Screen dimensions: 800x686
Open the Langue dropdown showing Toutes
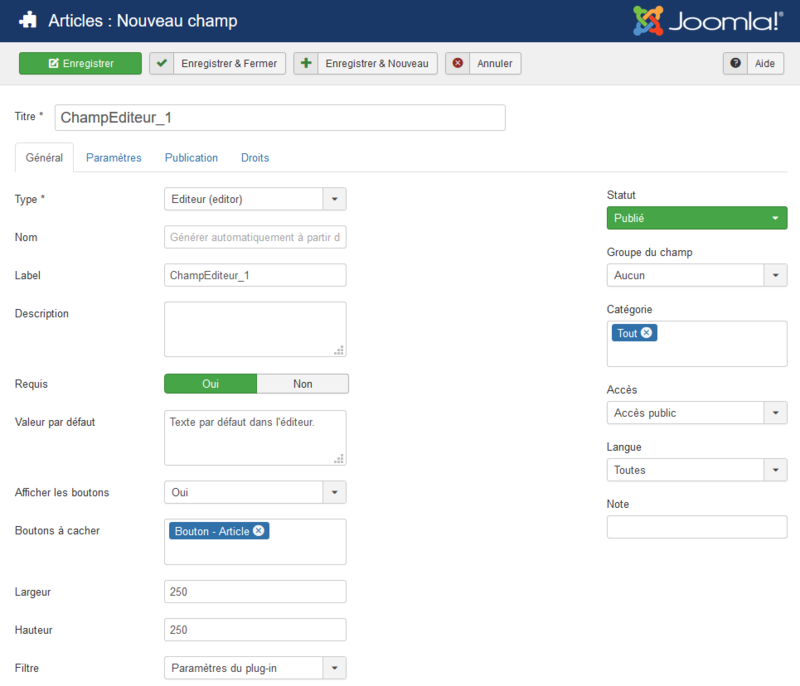(696, 470)
